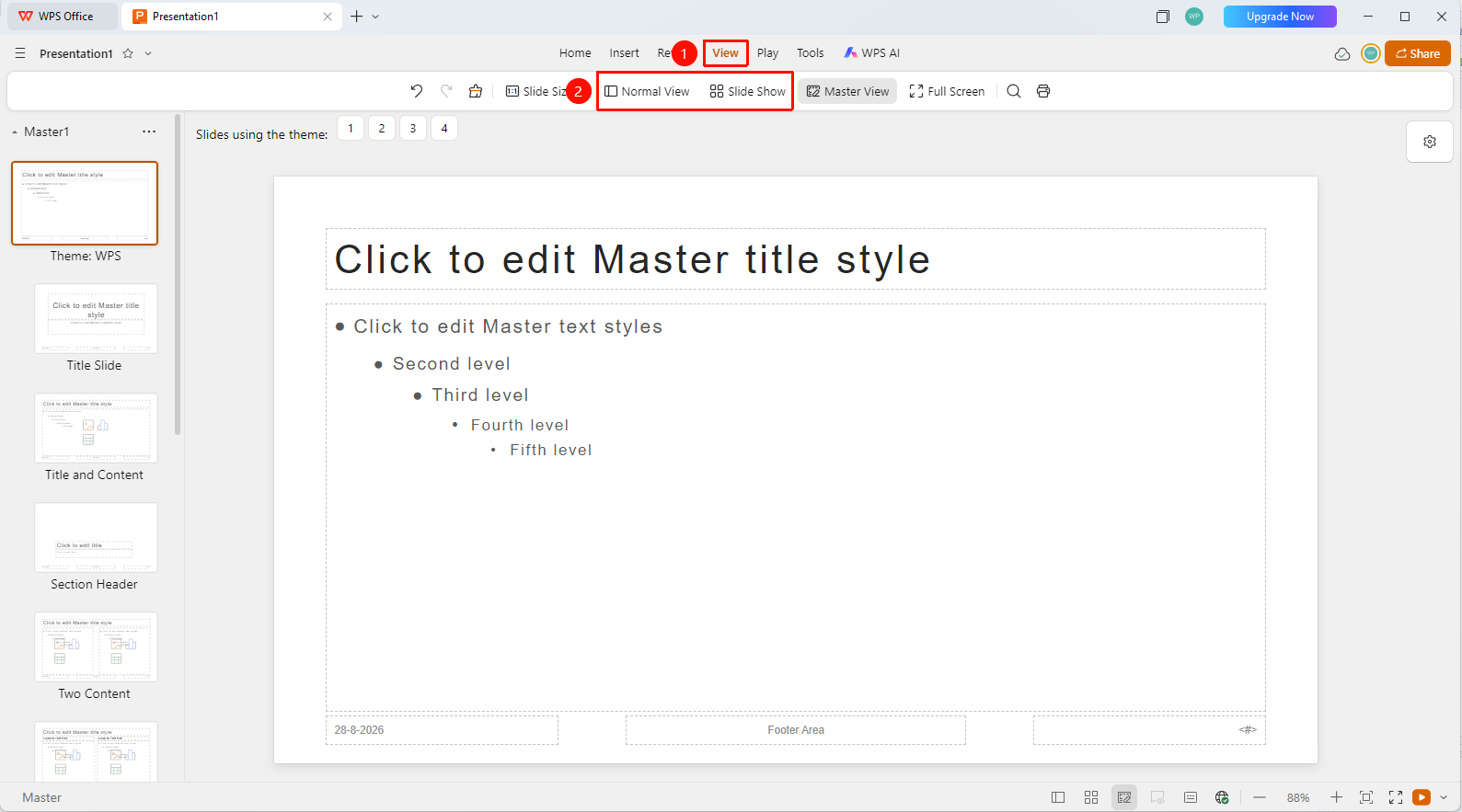Collapse the Master1 tree arrow
1462x812 pixels.
coord(15,132)
